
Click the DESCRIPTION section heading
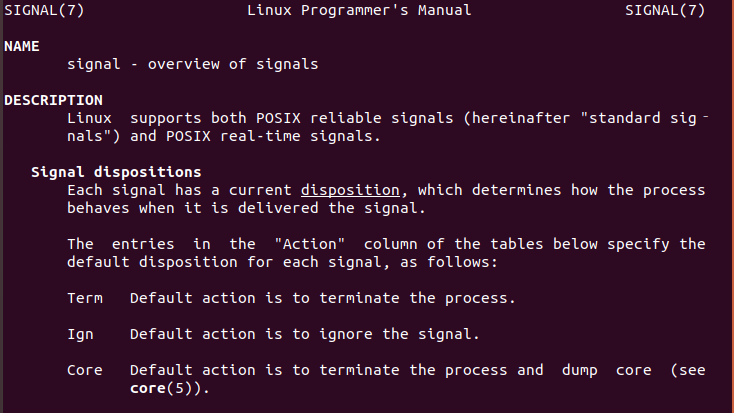point(53,100)
